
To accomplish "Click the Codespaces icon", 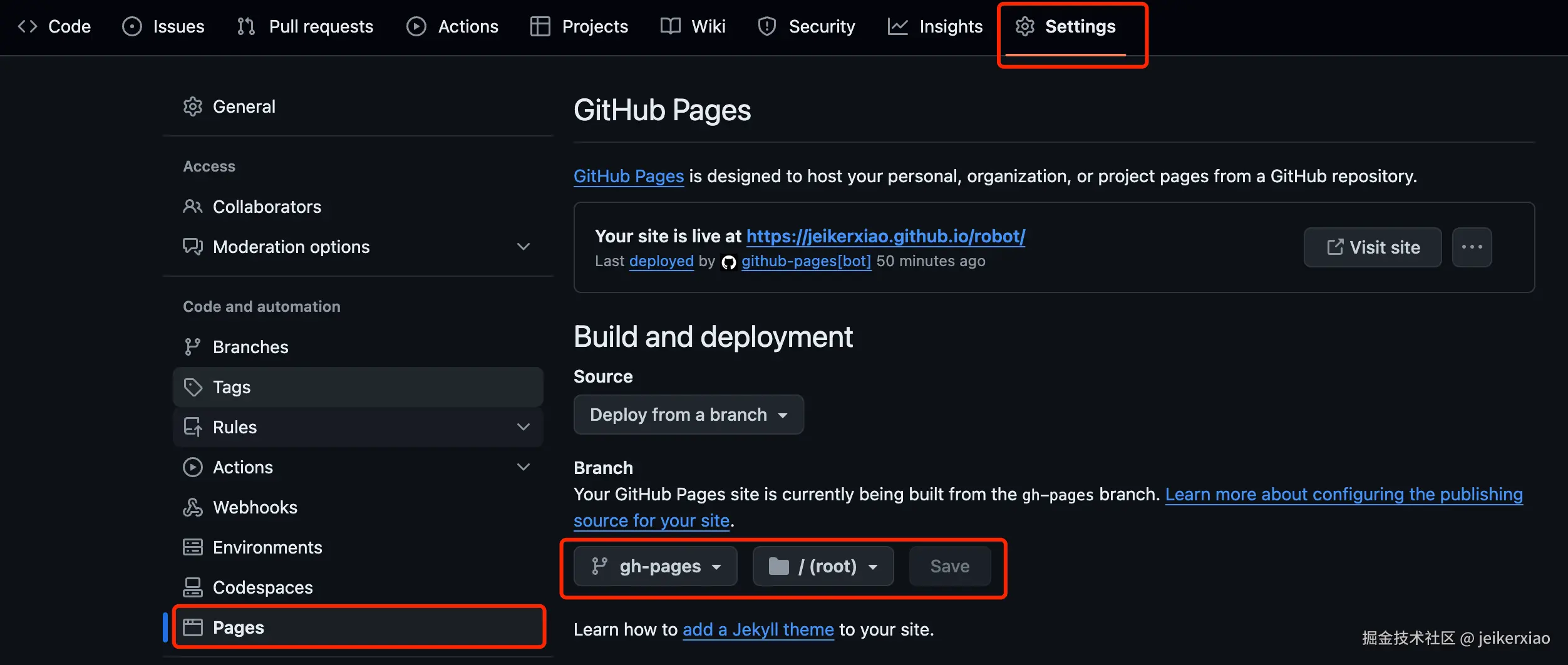I will coord(193,587).
